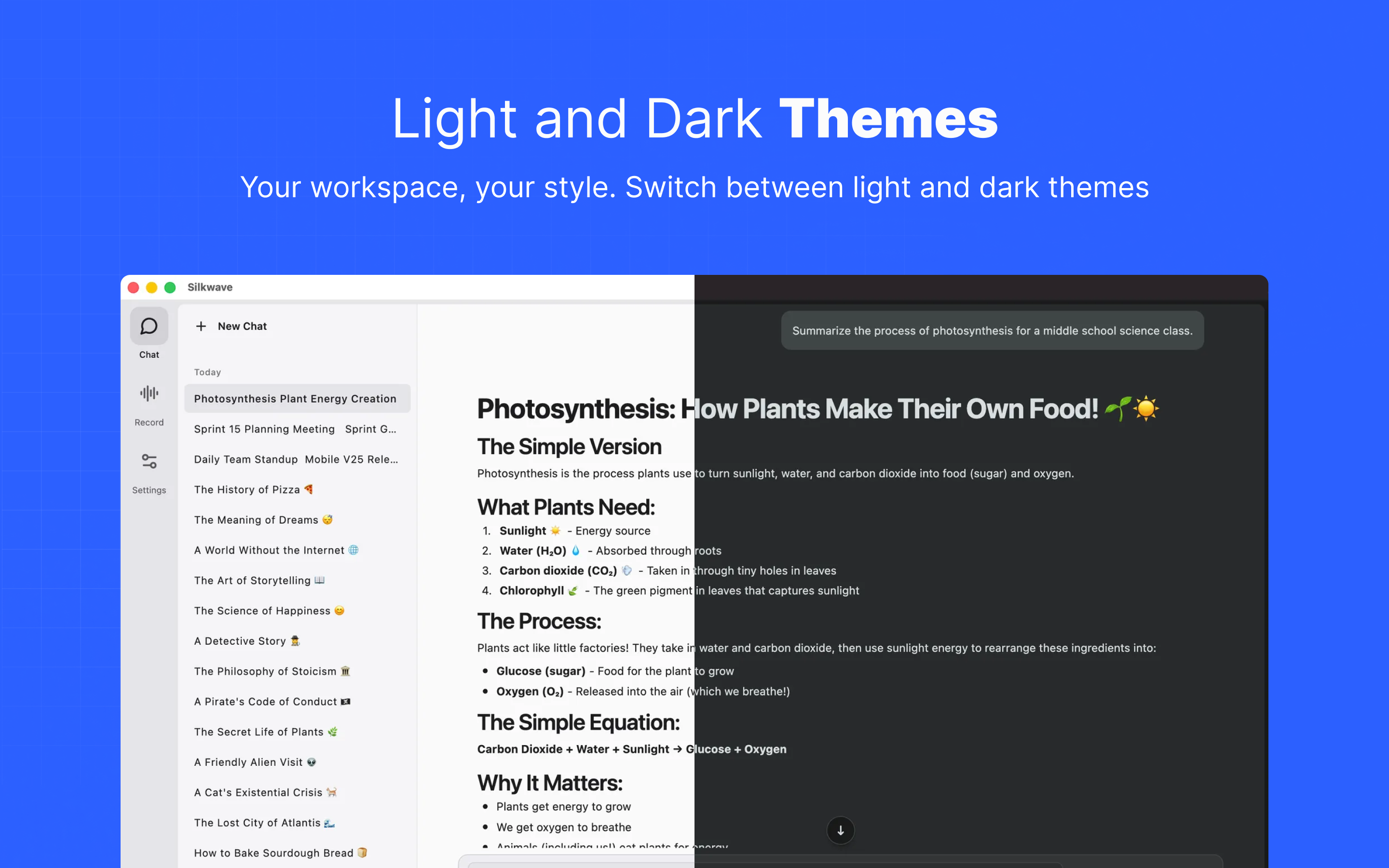
Task: Click the plus icon for New Chat
Action: point(201,326)
